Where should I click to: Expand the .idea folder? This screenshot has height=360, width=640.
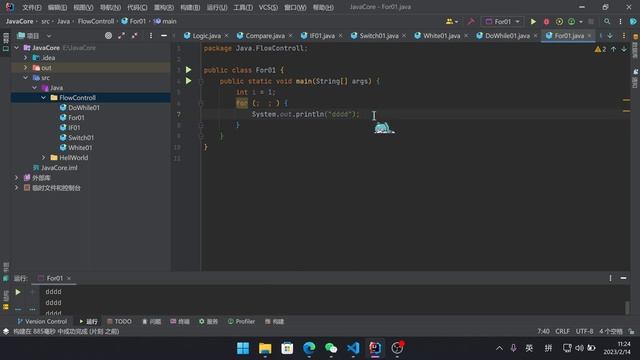pos(25,58)
